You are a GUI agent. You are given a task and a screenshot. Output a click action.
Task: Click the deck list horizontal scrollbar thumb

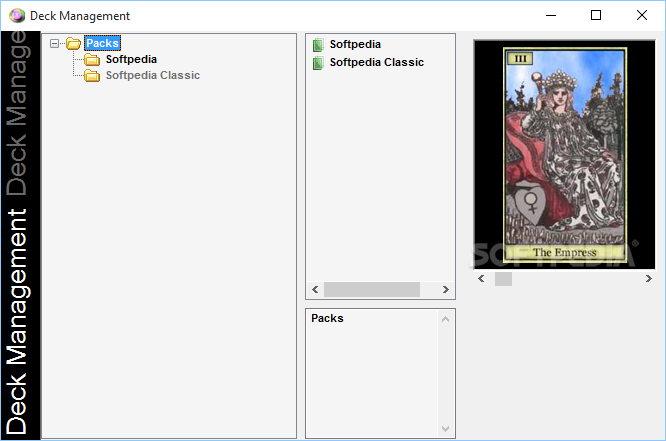[372, 289]
